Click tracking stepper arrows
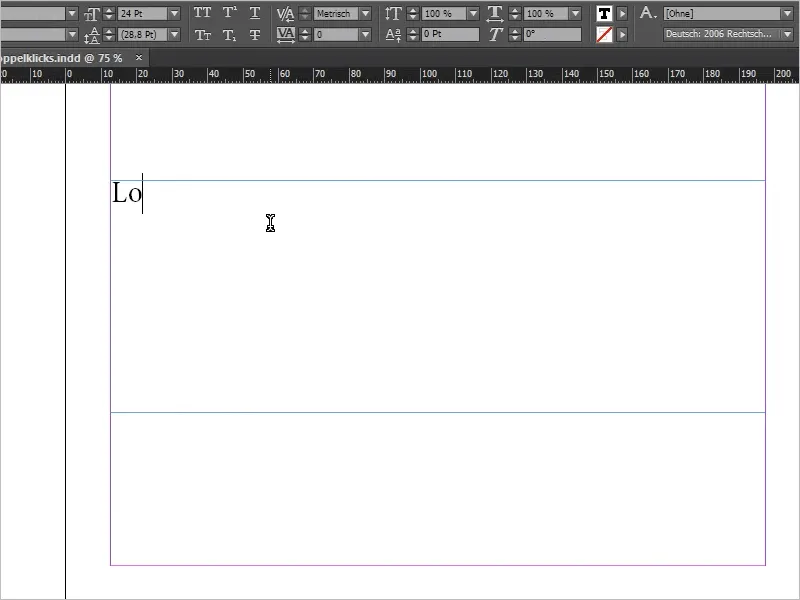The image size is (800, 600). 305,35
